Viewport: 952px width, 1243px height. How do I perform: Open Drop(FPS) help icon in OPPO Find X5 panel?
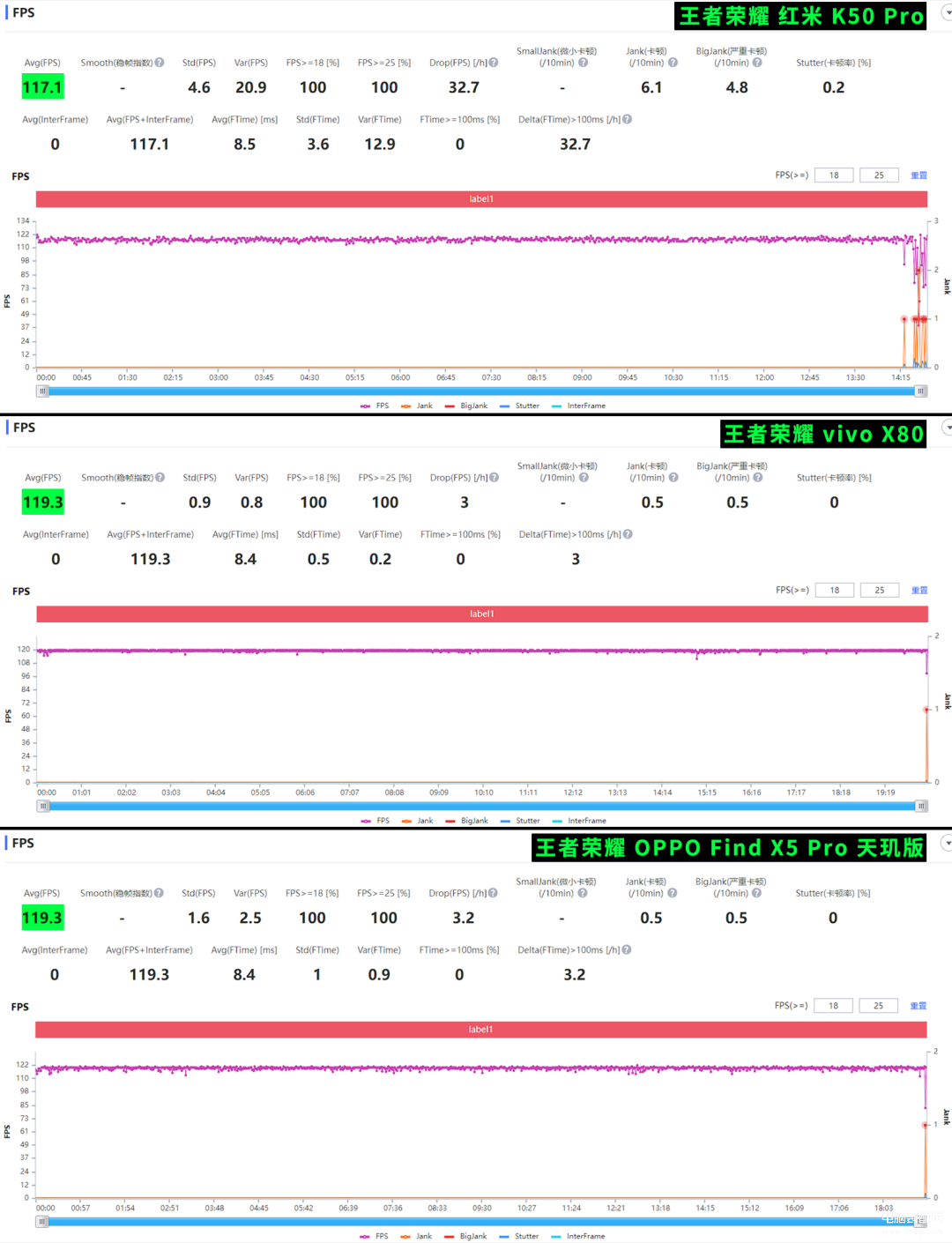pos(493,893)
